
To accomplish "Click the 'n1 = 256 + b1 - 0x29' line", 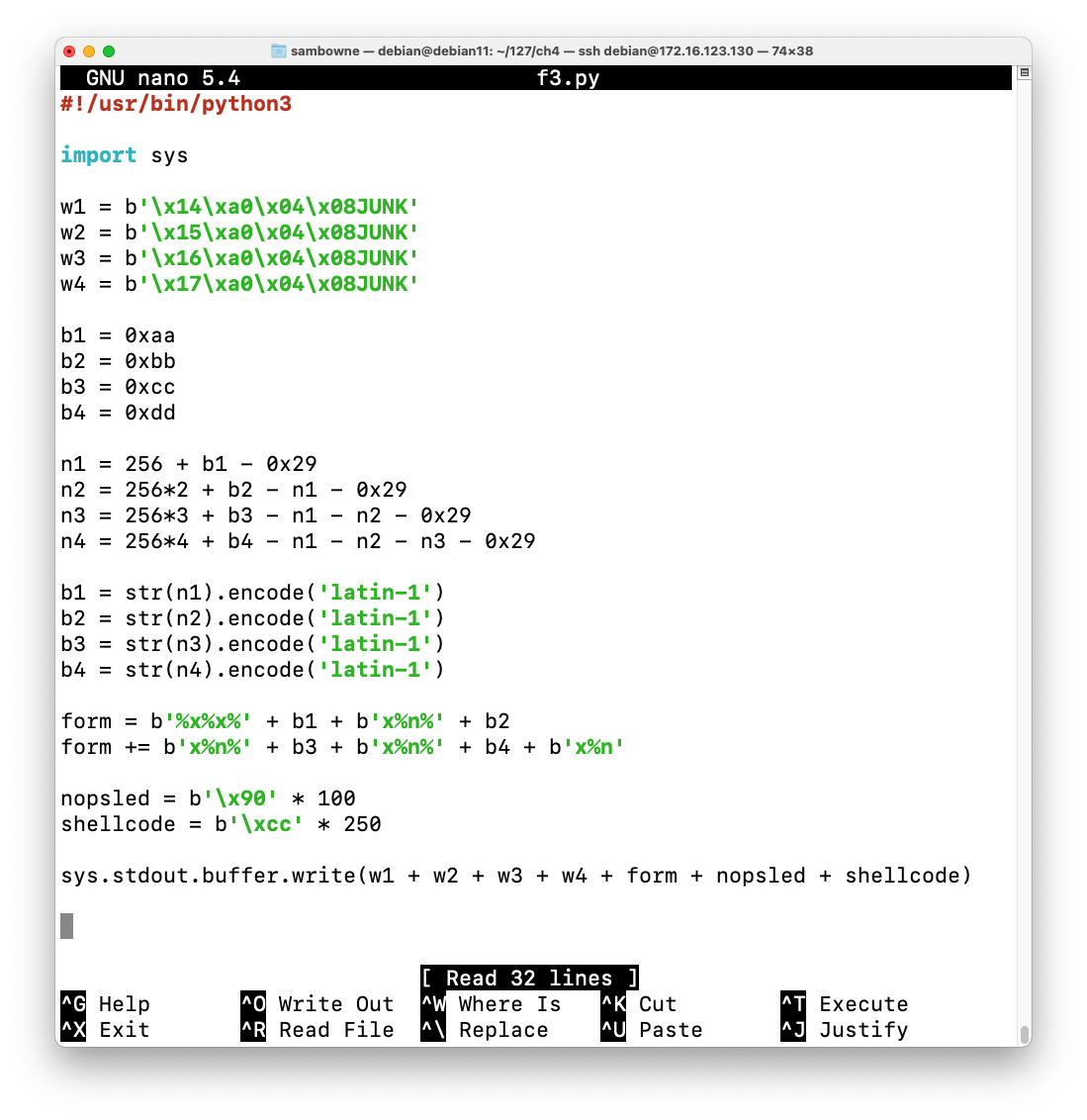I will (x=189, y=464).
